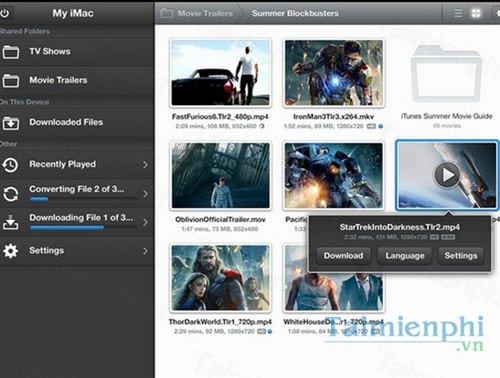This screenshot has height=378, width=500.
Task: Click the downloading progress bar
Action: 83,228
